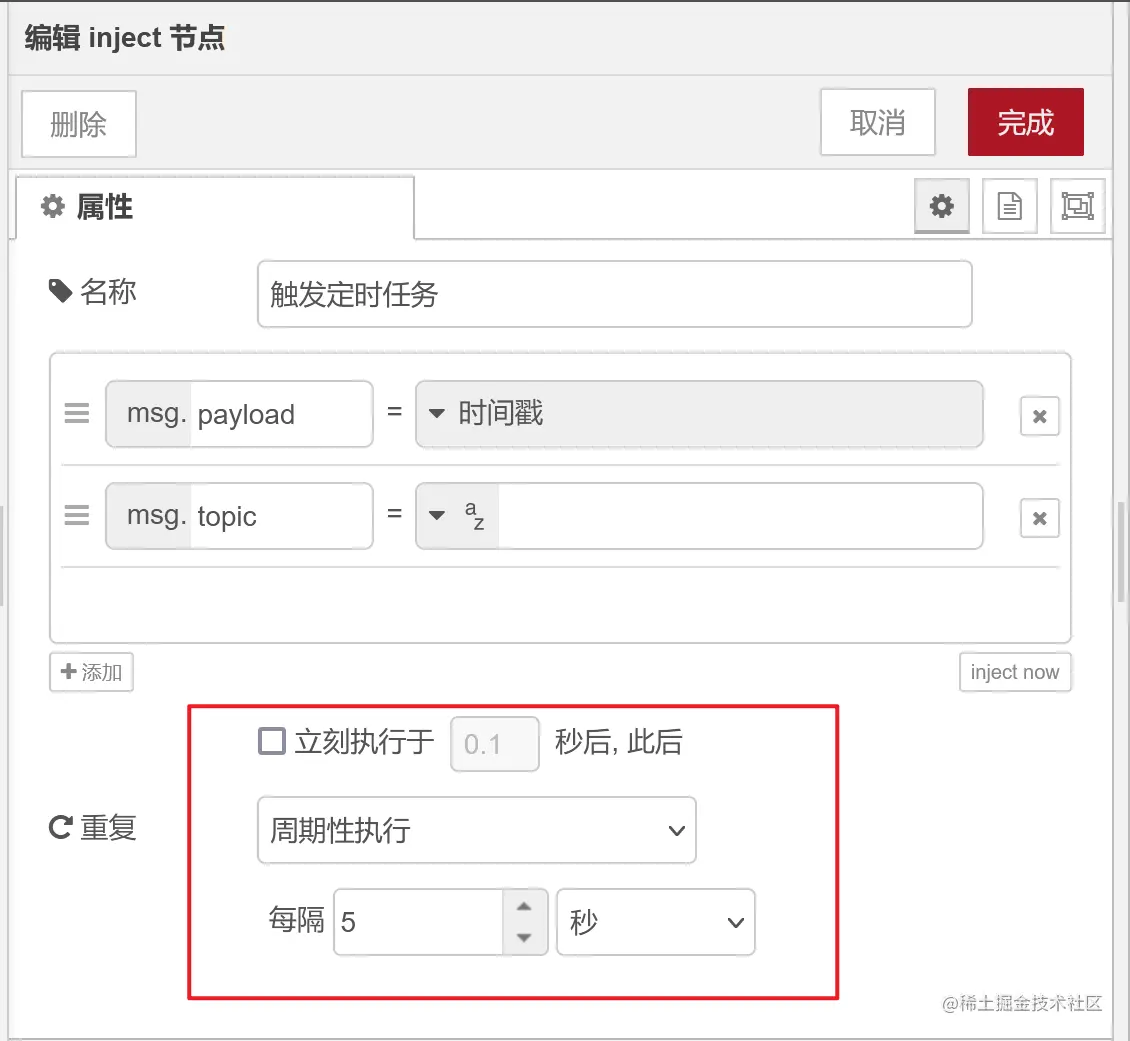Open the 秒 interval unit dropdown
Screen dimensions: 1130x1041
click(x=656, y=922)
